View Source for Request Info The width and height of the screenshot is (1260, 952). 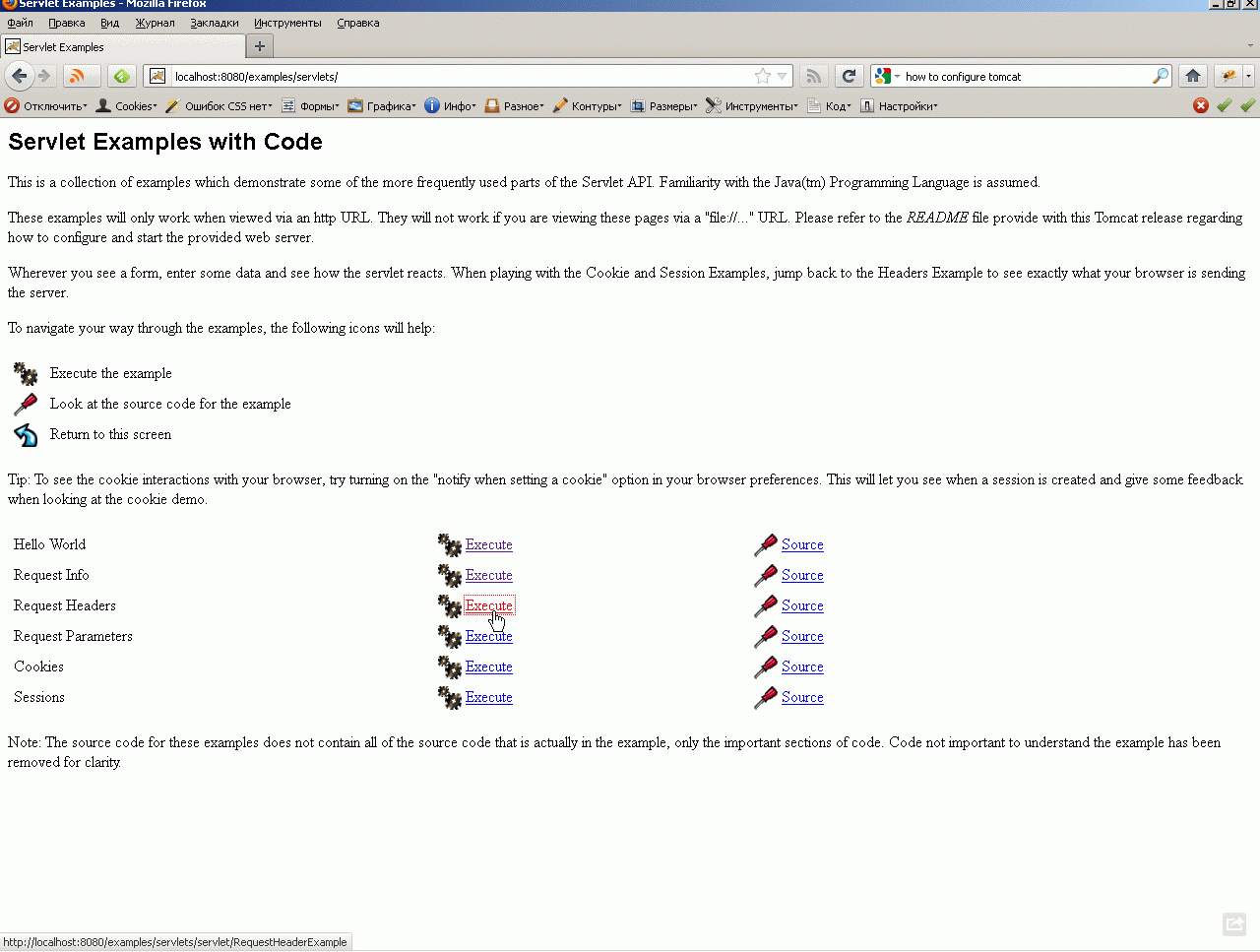click(x=802, y=575)
